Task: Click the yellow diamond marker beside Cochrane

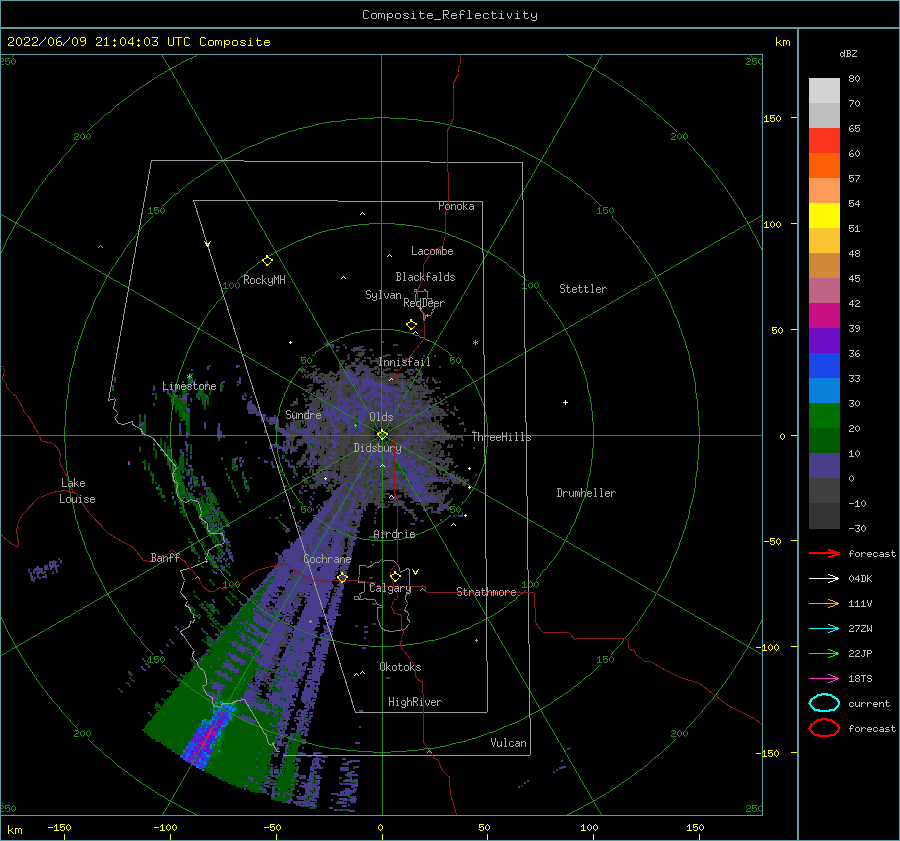Action: coord(342,578)
